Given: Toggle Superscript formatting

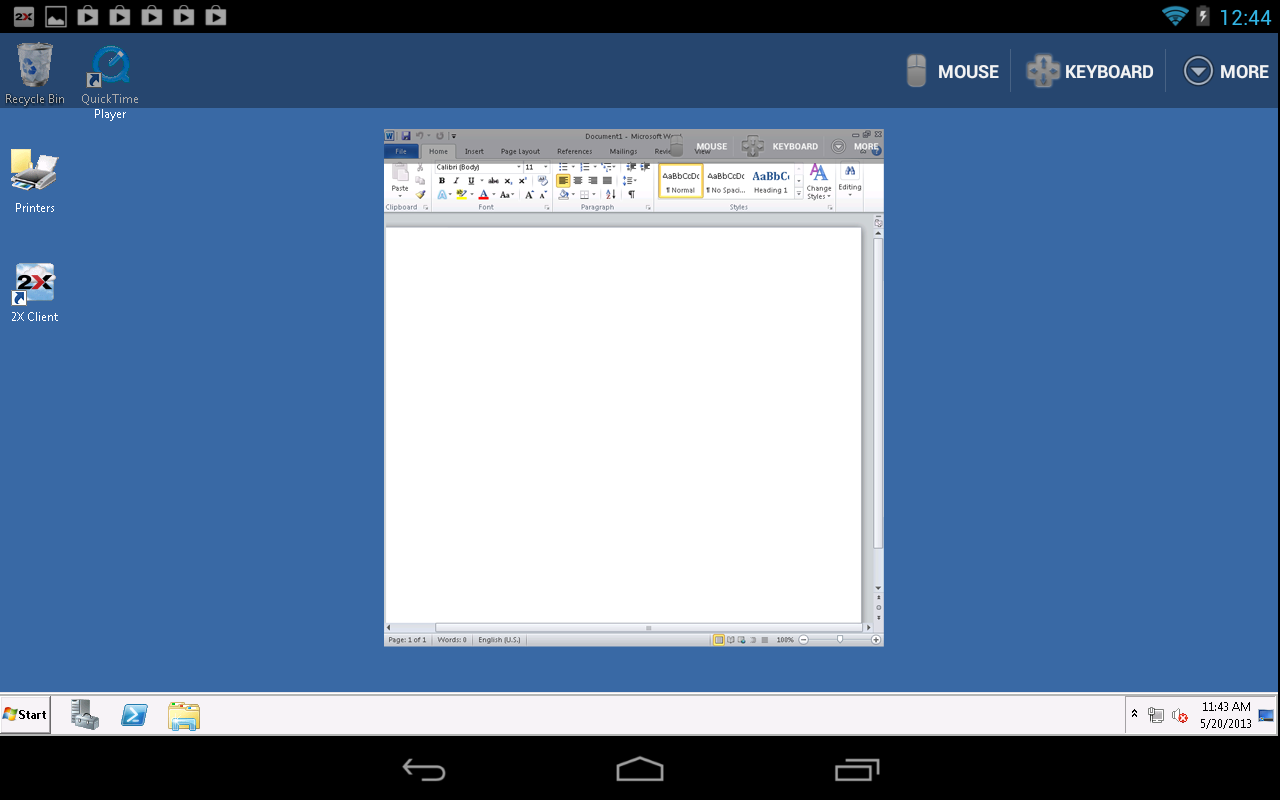Looking at the screenshot, I should tap(522, 181).
